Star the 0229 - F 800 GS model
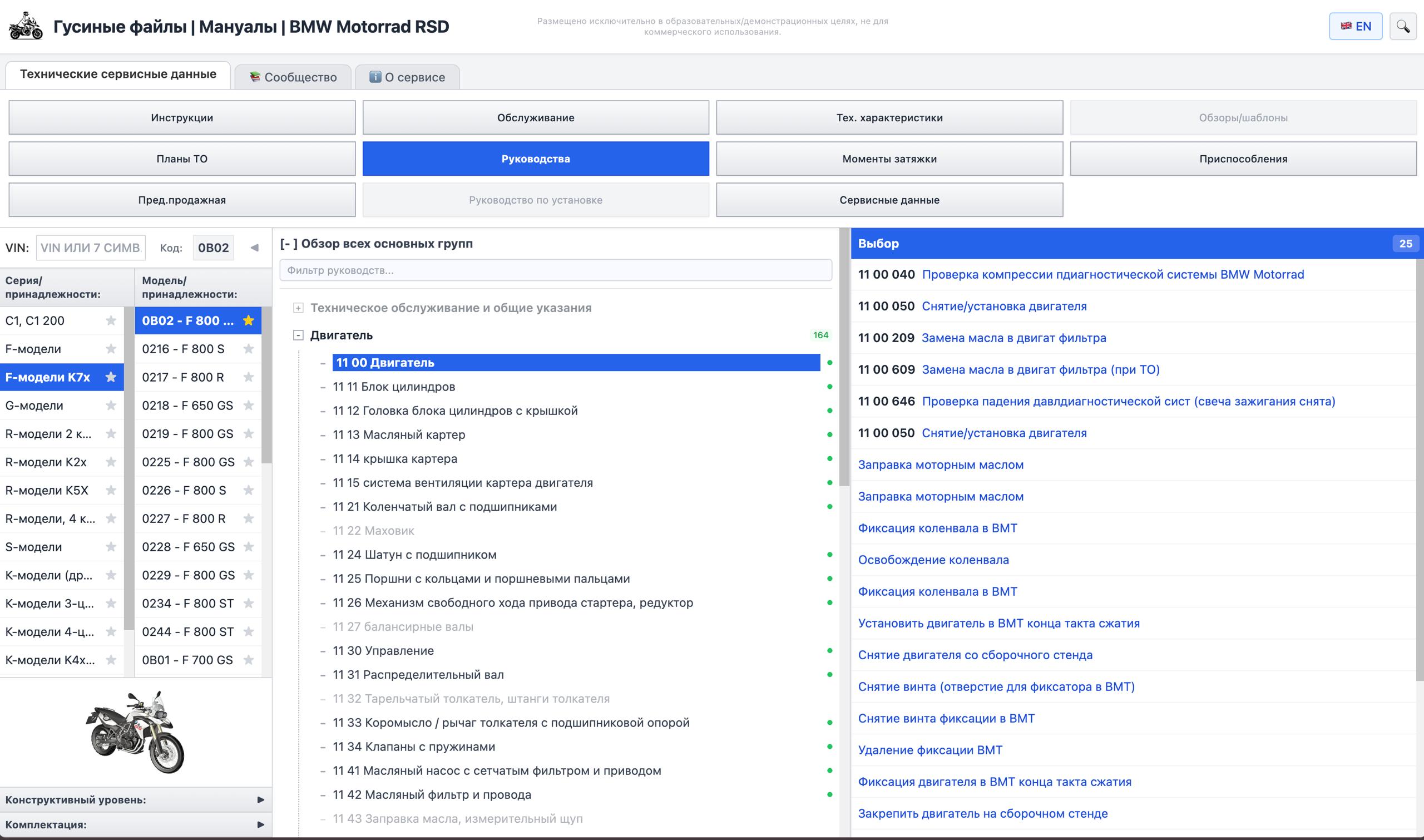Viewport: 1424px width, 840px height. pos(249,575)
